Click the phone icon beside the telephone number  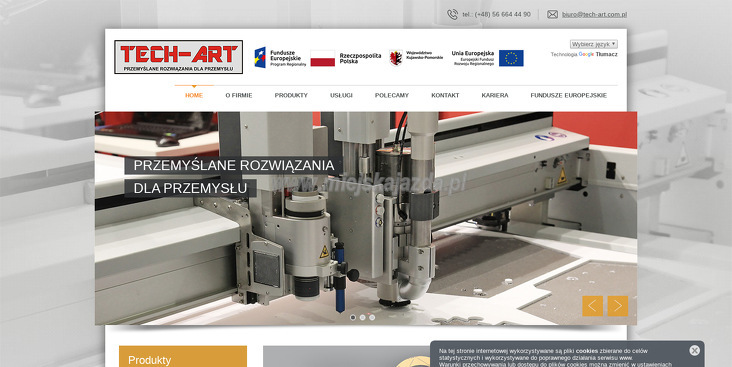[x=452, y=14]
